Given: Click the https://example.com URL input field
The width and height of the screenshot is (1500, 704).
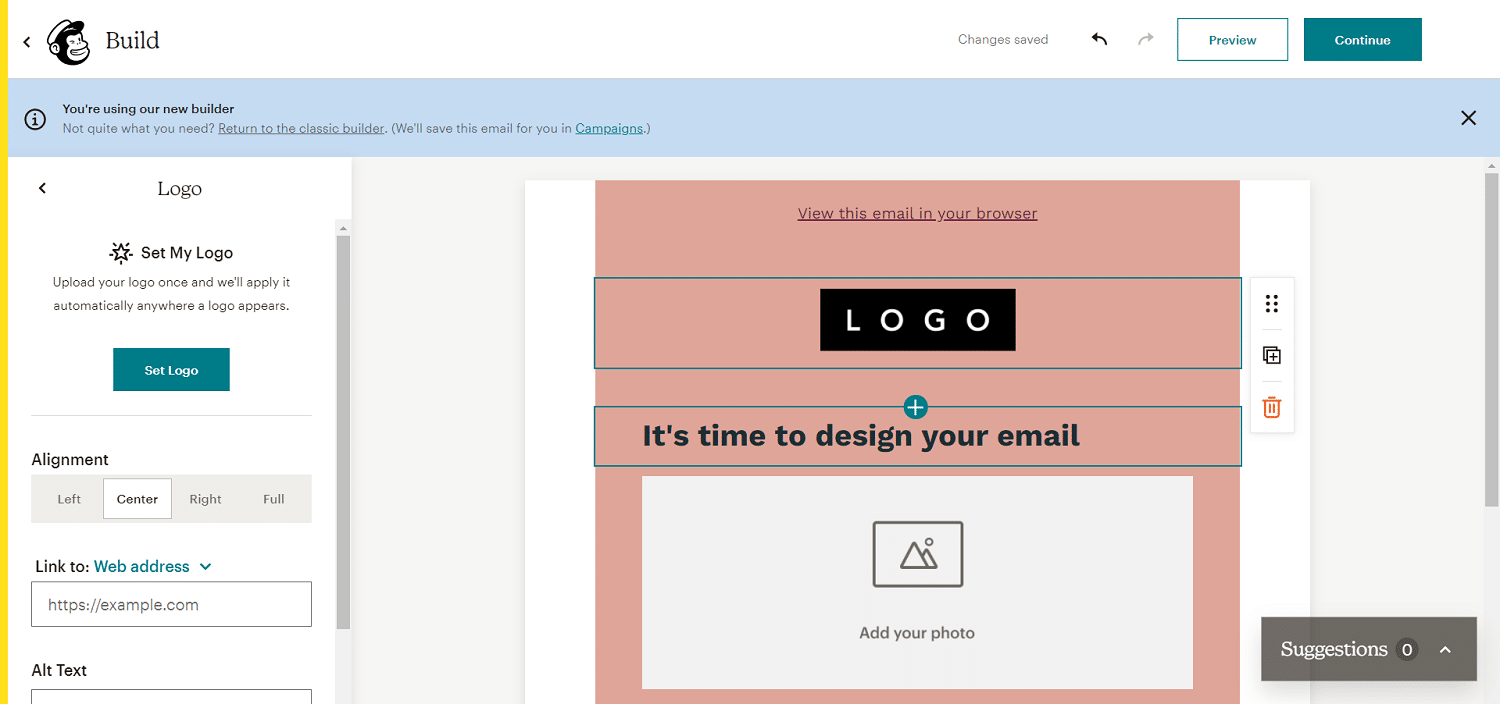Looking at the screenshot, I should (x=170, y=604).
